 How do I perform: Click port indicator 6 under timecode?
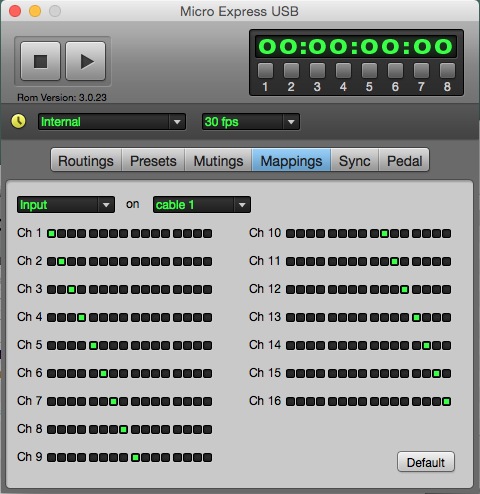[x=395, y=70]
